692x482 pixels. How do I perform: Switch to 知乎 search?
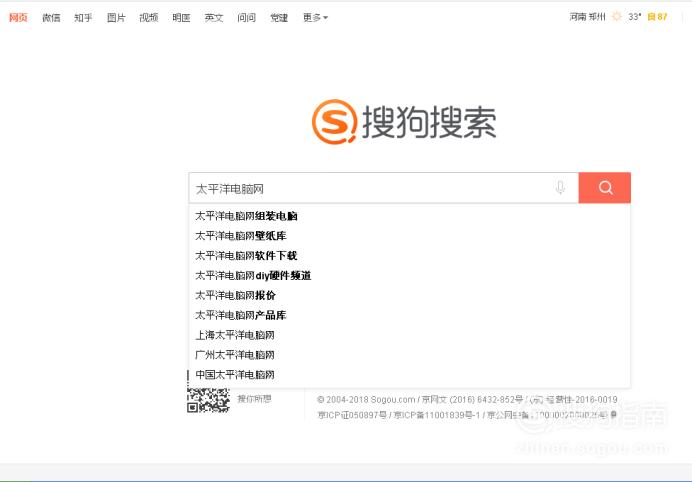83,17
